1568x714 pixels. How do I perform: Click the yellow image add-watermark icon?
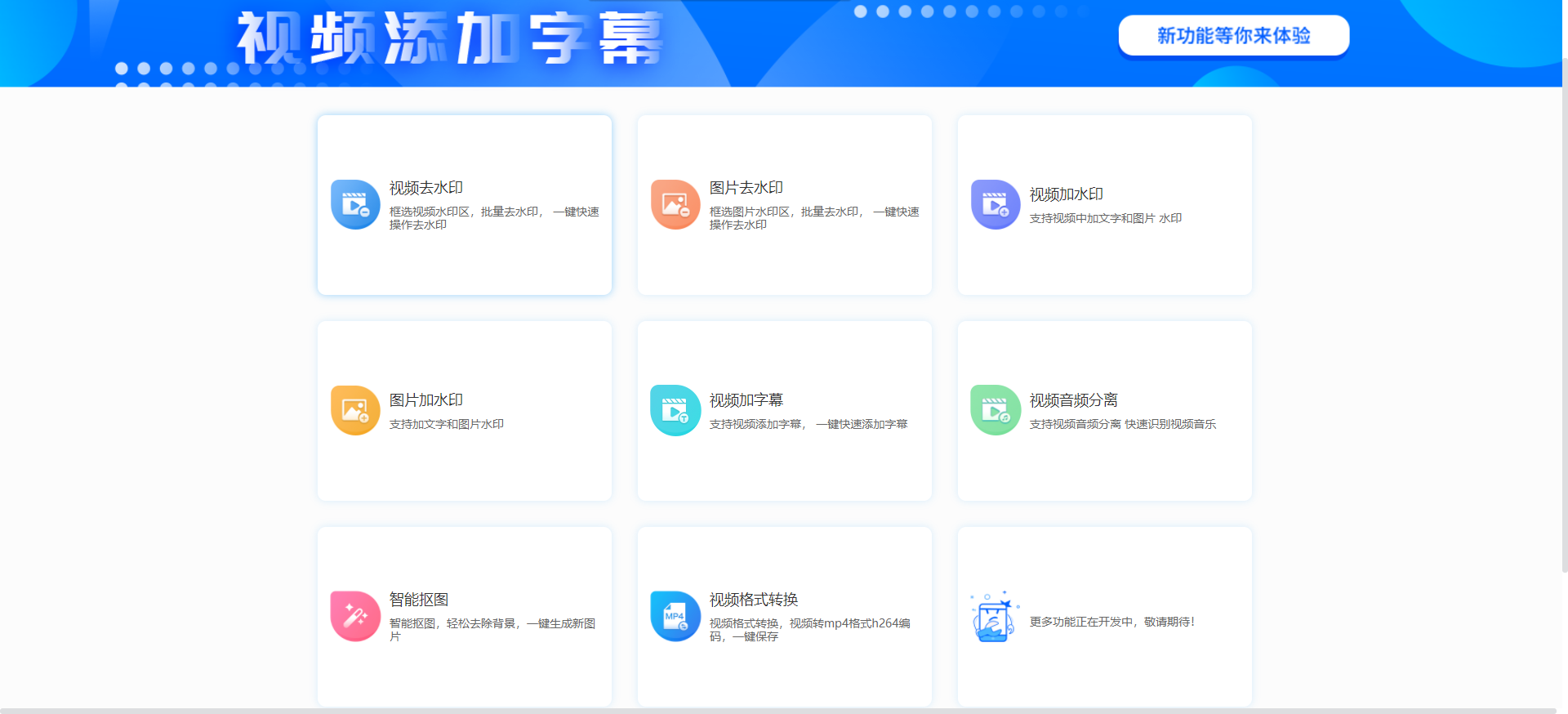coord(355,410)
